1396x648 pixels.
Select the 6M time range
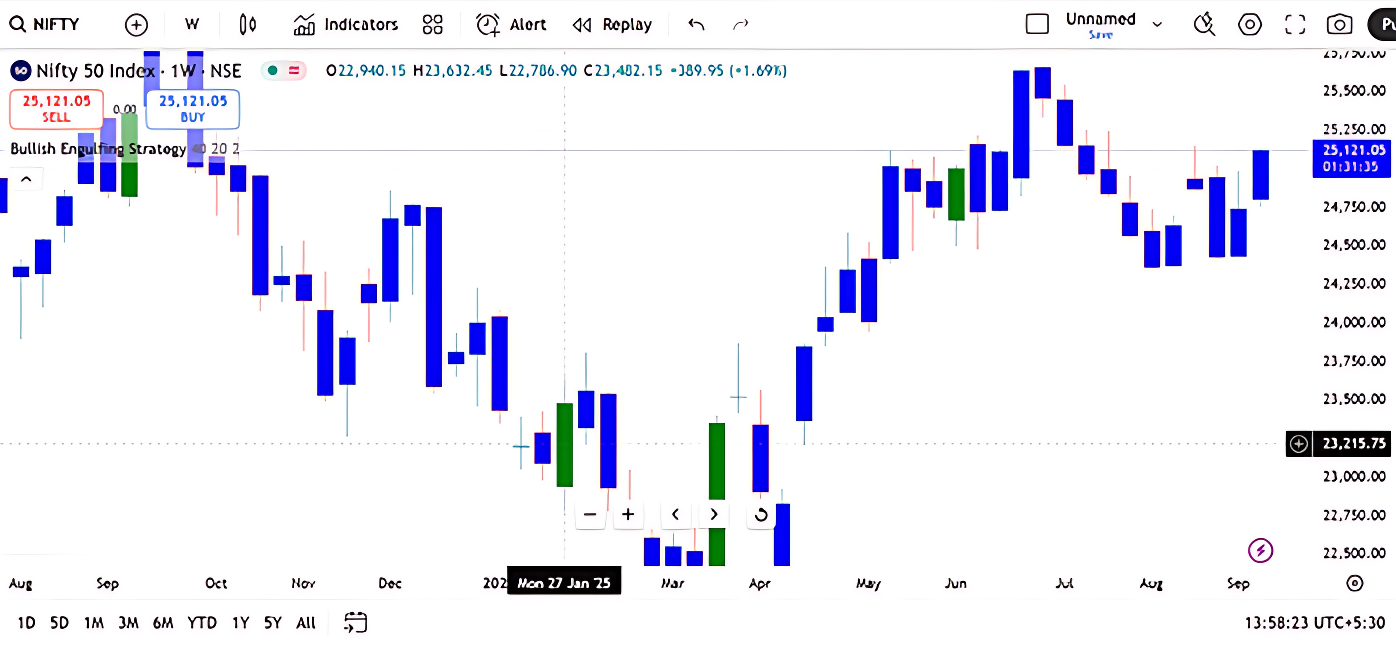163,623
